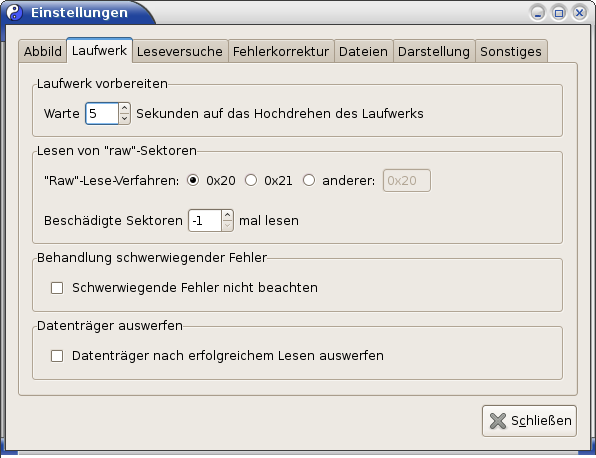Select the 0x21 raw reading mode
This screenshot has width=596, height=458.
tap(251, 180)
